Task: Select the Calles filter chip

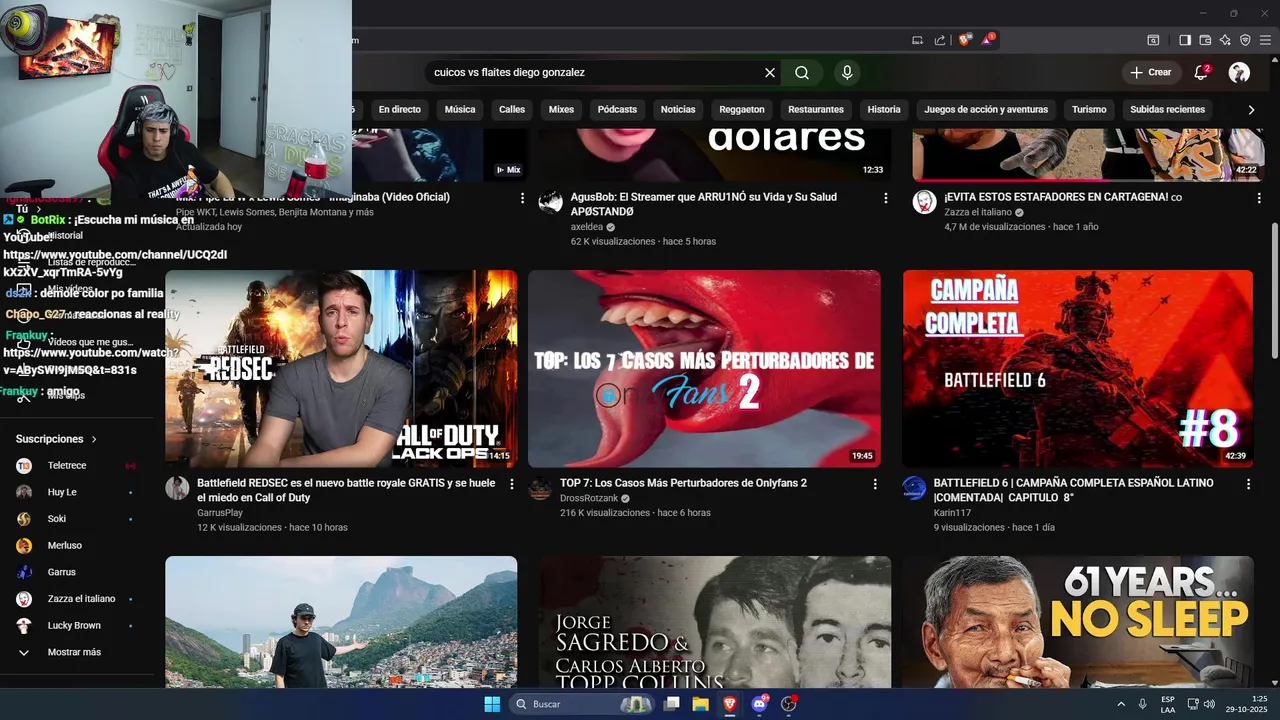Action: coord(512,109)
